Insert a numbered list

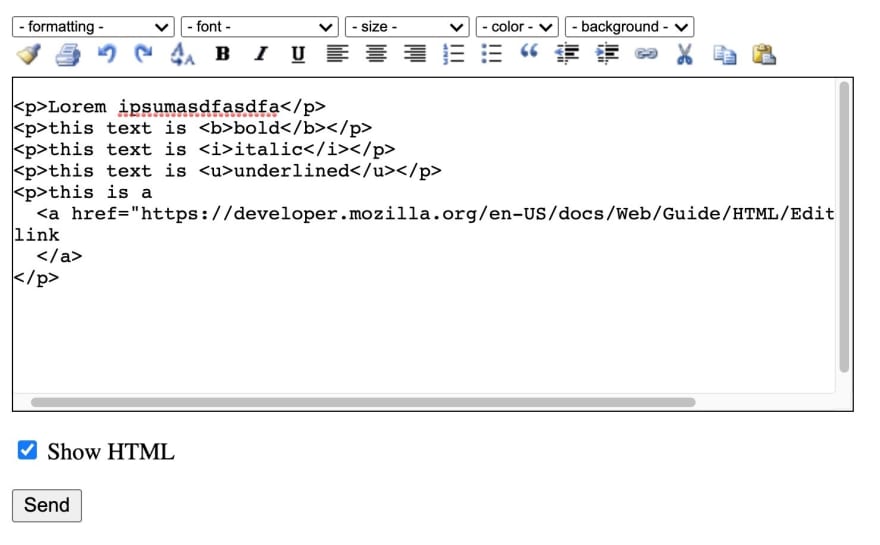453,54
